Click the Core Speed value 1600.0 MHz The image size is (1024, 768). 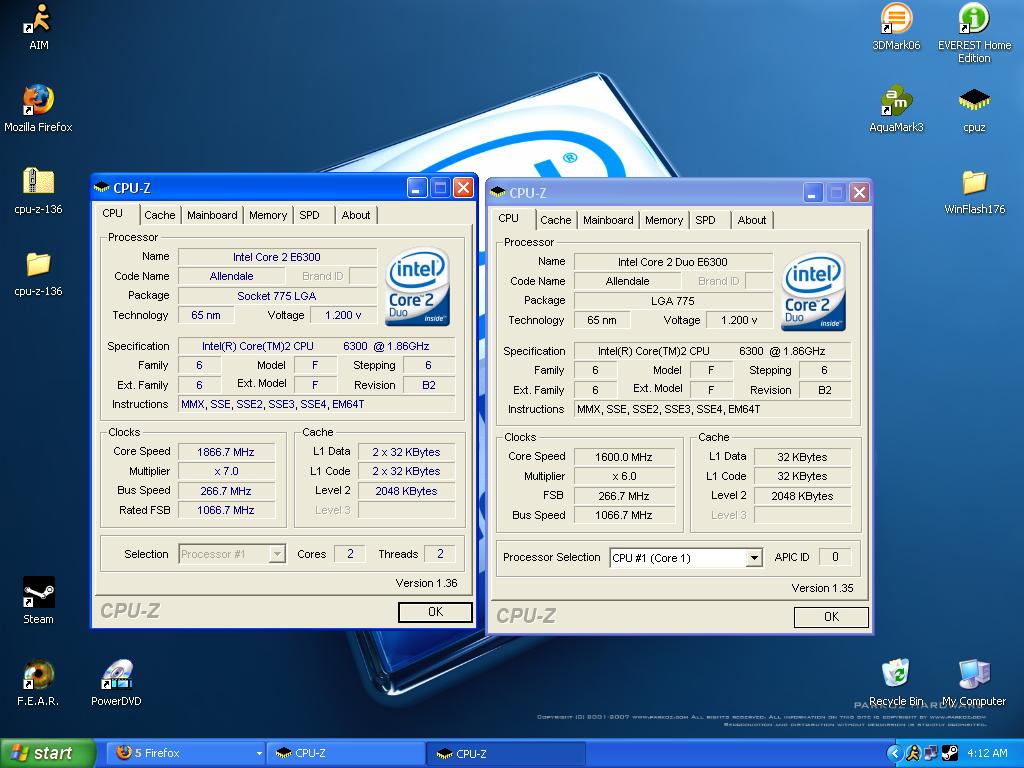[624, 456]
